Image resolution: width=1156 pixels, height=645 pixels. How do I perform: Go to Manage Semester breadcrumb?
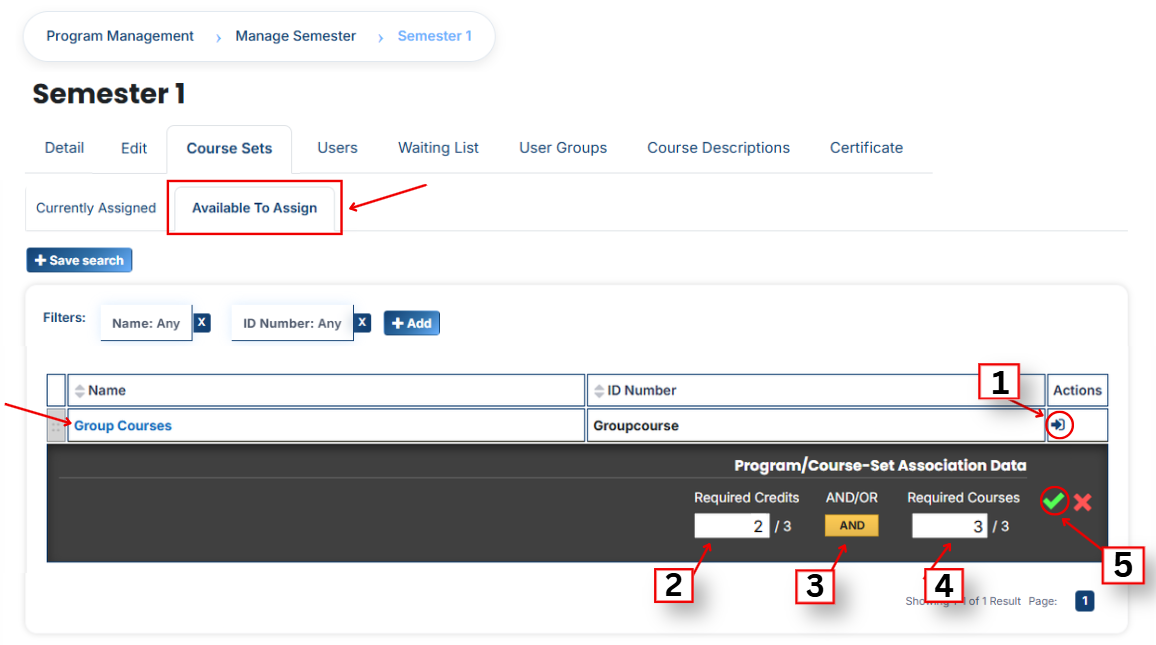pos(296,36)
